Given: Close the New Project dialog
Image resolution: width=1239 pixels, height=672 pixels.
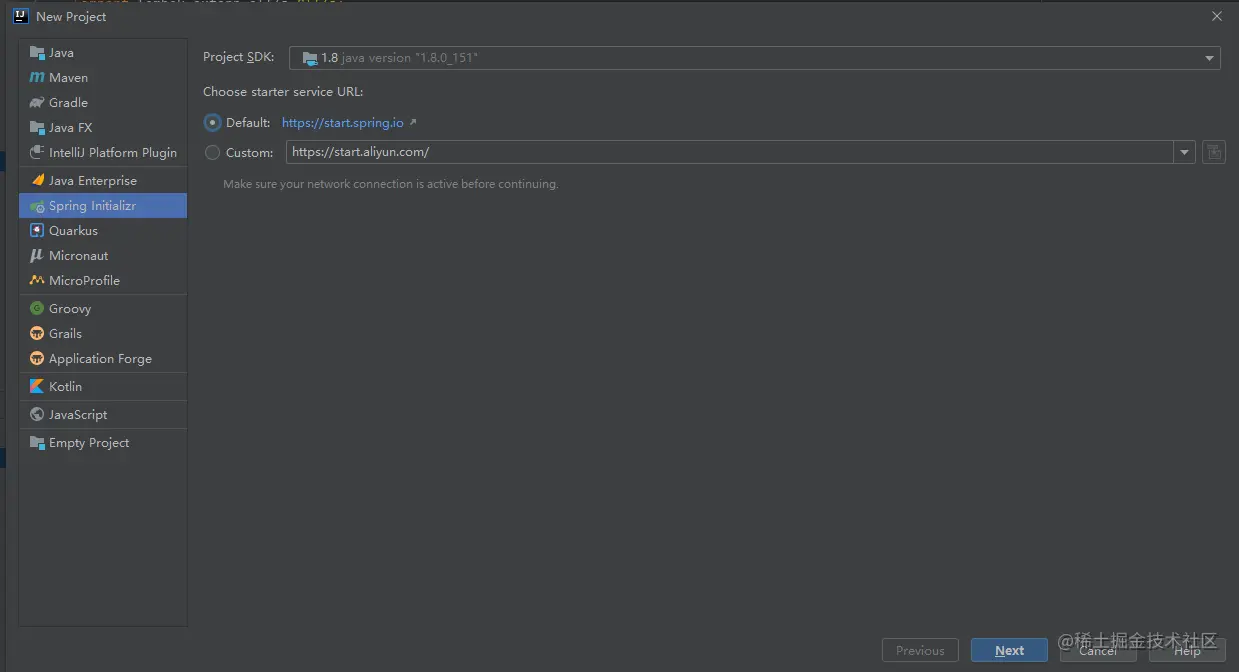Looking at the screenshot, I should [1217, 16].
